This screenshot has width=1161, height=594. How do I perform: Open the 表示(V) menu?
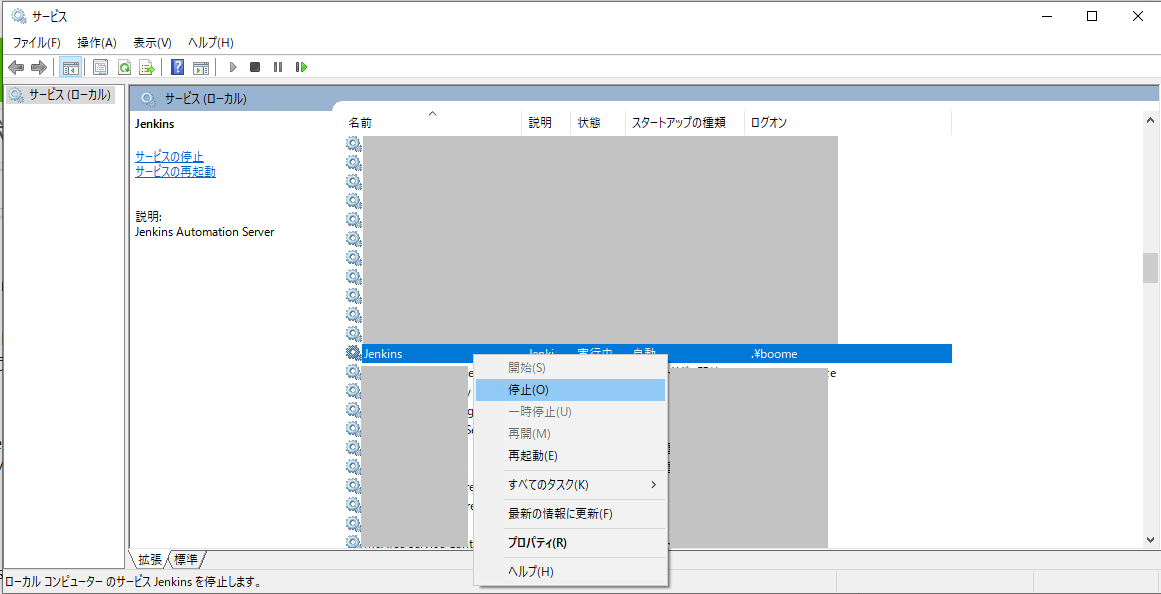point(153,43)
